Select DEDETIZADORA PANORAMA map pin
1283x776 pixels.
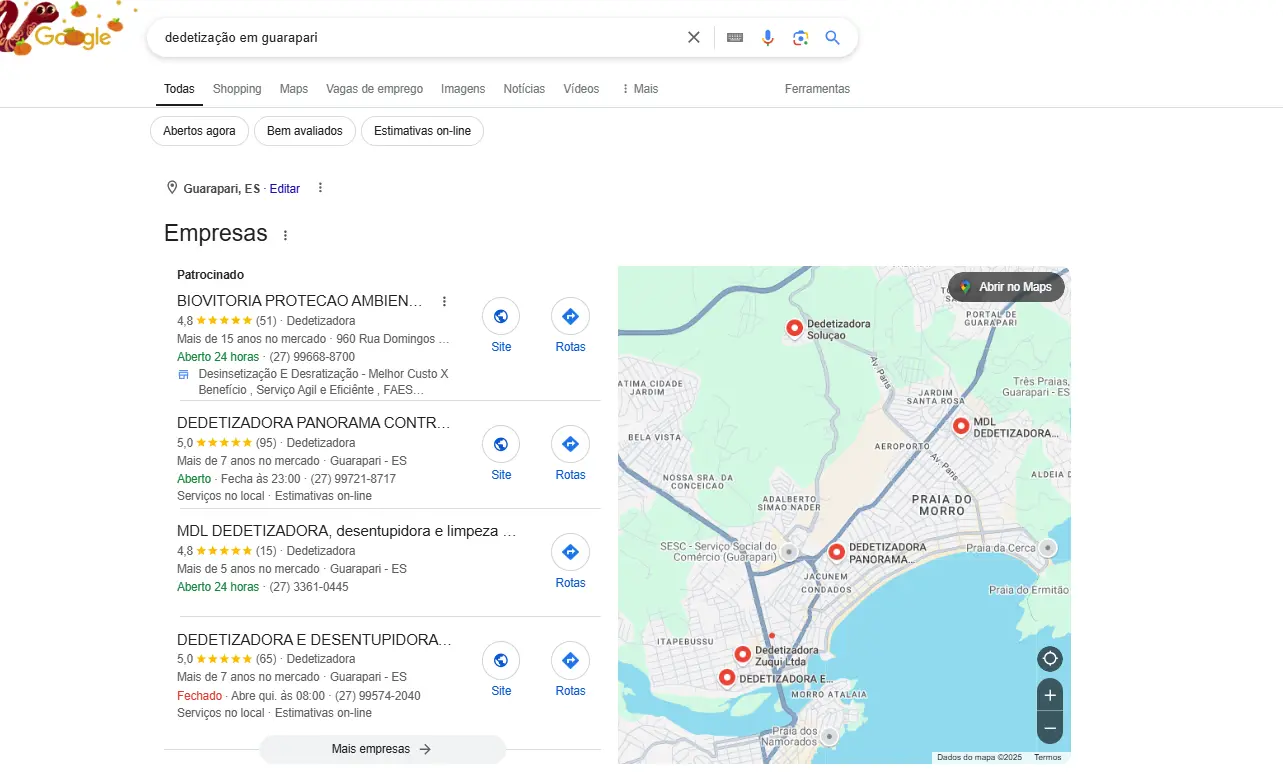pyautogui.click(x=837, y=552)
